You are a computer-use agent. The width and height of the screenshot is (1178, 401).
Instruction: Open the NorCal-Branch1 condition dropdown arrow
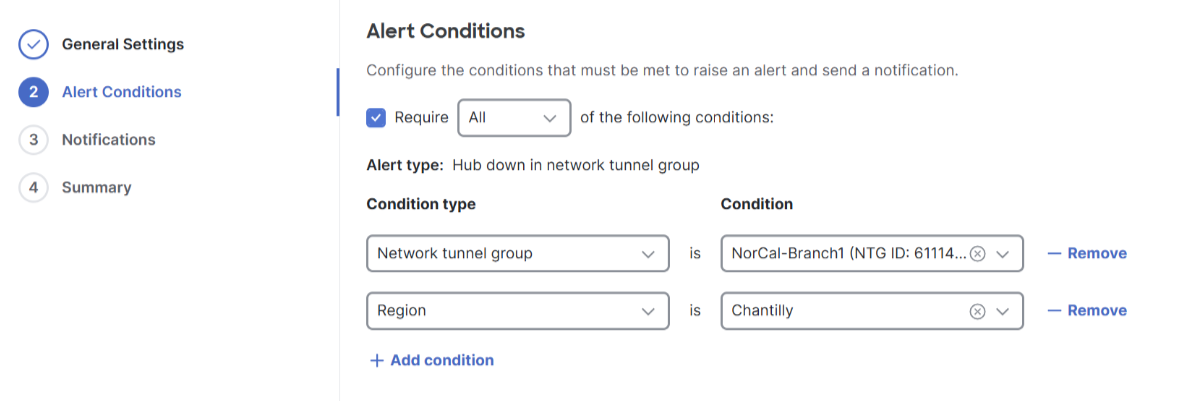1002,254
